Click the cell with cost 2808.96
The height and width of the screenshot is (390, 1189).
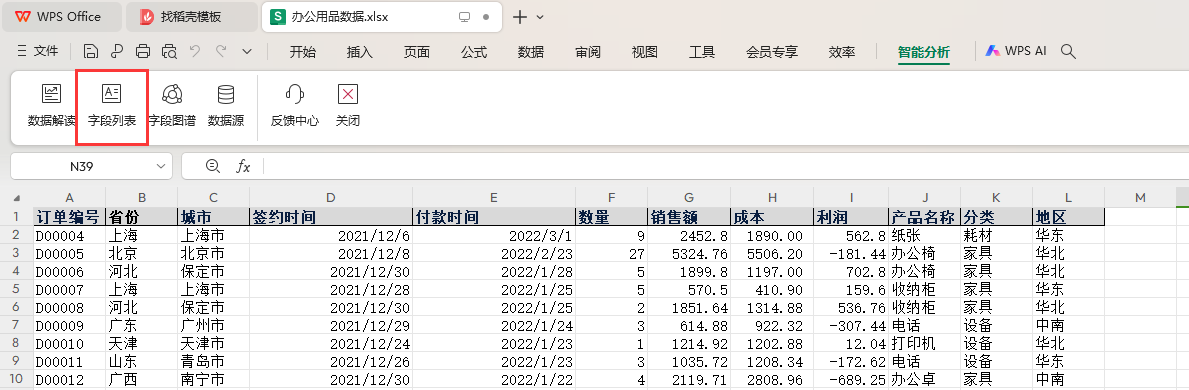771,379
